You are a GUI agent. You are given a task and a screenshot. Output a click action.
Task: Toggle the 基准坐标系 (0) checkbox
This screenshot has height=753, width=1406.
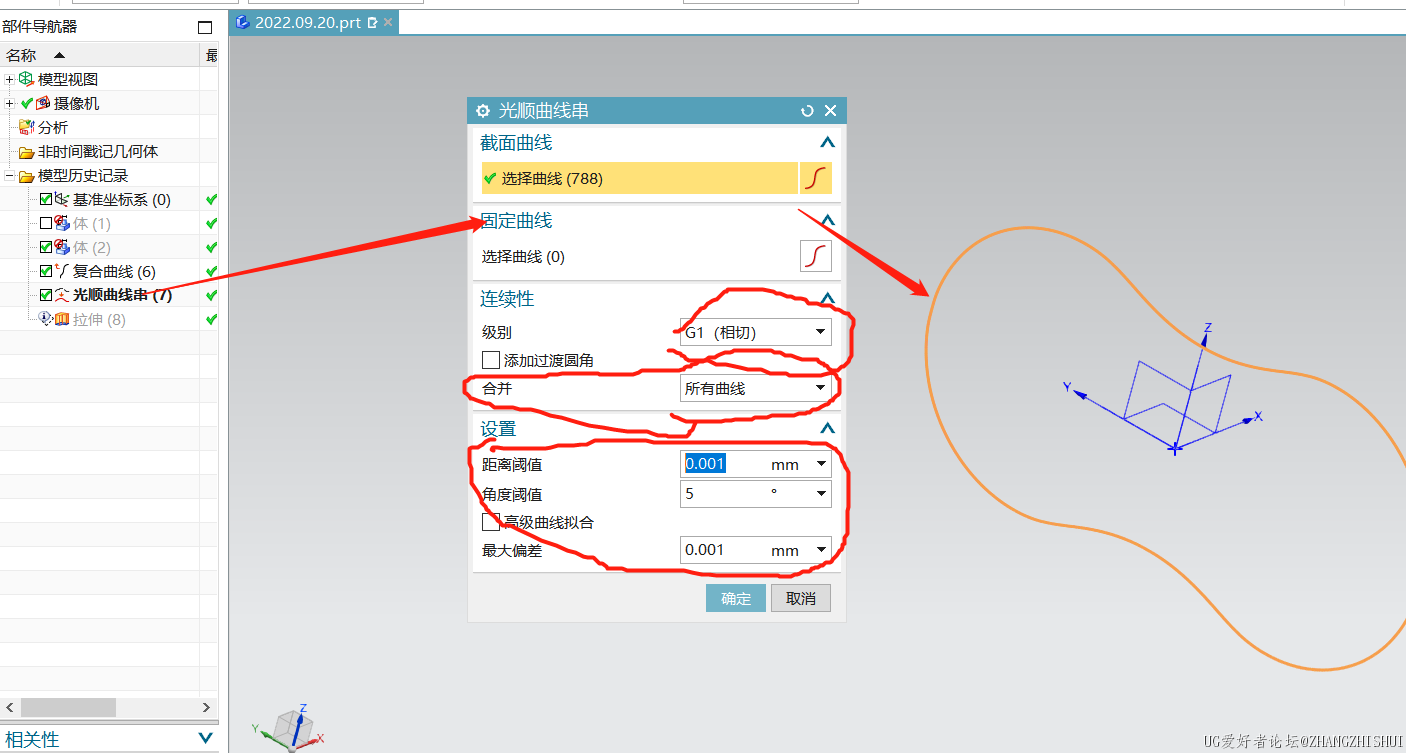click(x=46, y=199)
